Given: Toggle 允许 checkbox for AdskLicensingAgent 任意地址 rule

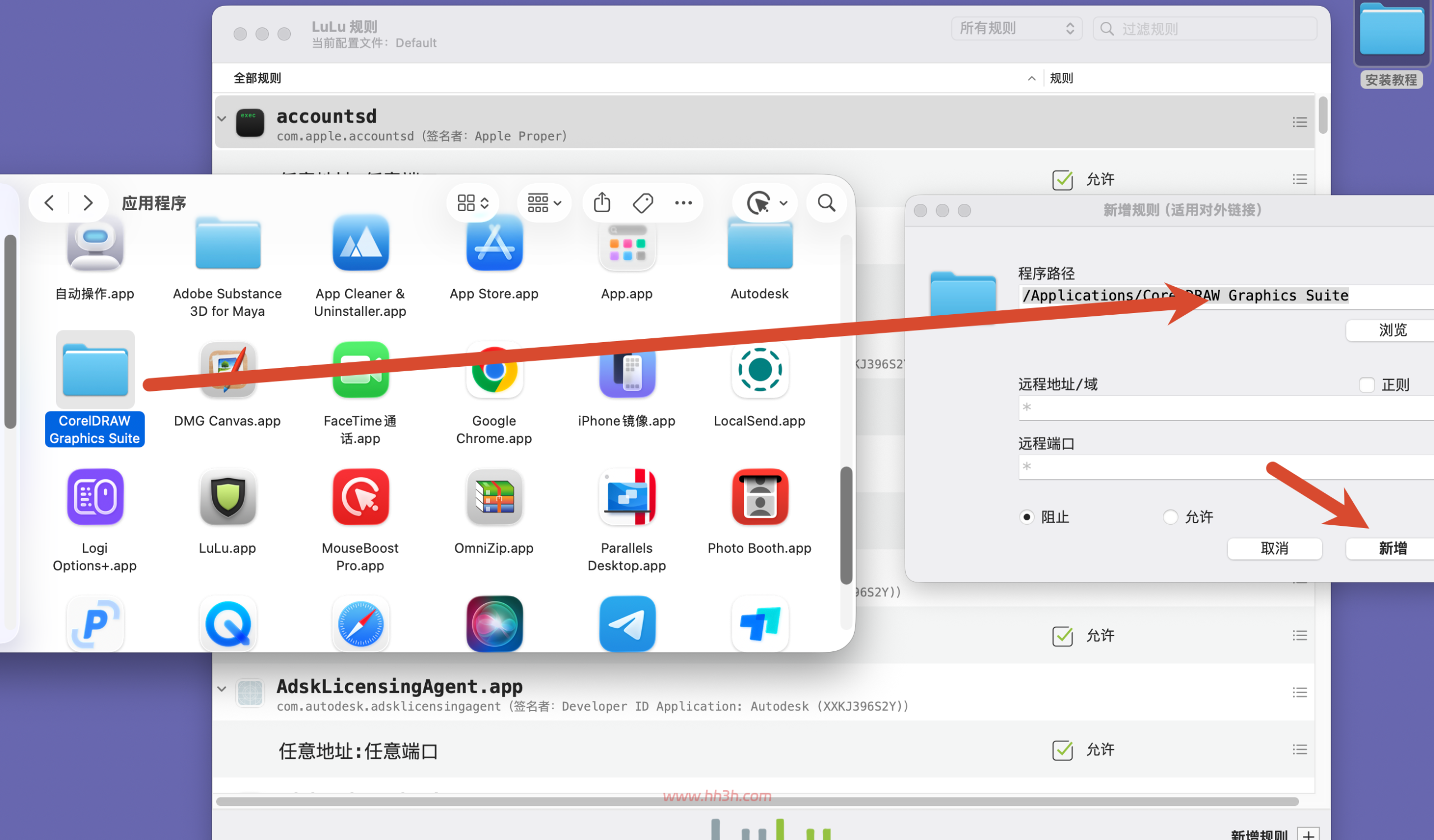Looking at the screenshot, I should 1063,750.
